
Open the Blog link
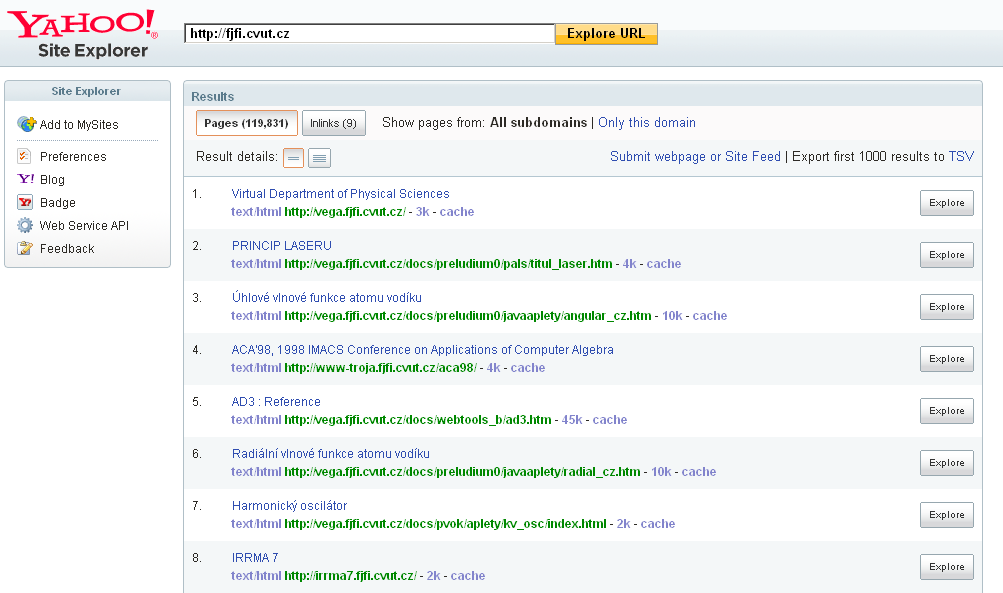coord(52,179)
